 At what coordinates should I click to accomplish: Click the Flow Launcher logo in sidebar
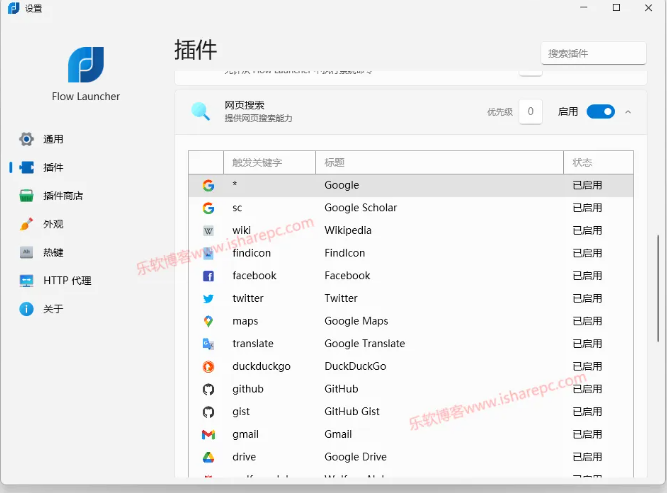pos(86,65)
